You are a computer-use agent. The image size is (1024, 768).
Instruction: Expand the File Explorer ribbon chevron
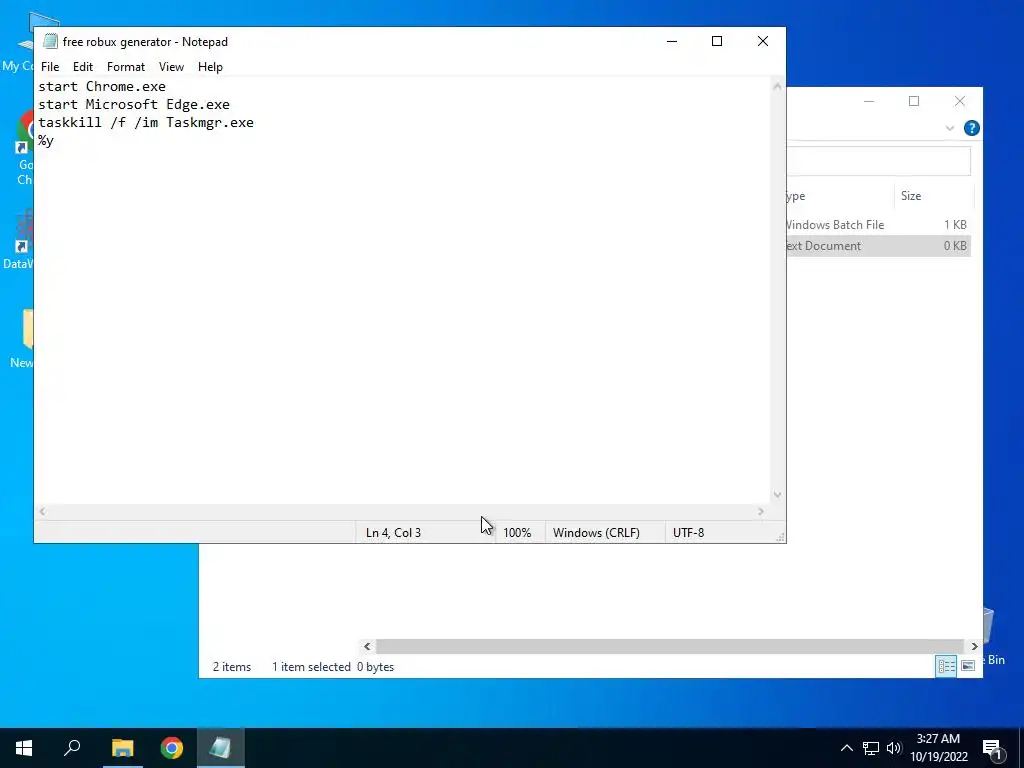(x=950, y=128)
